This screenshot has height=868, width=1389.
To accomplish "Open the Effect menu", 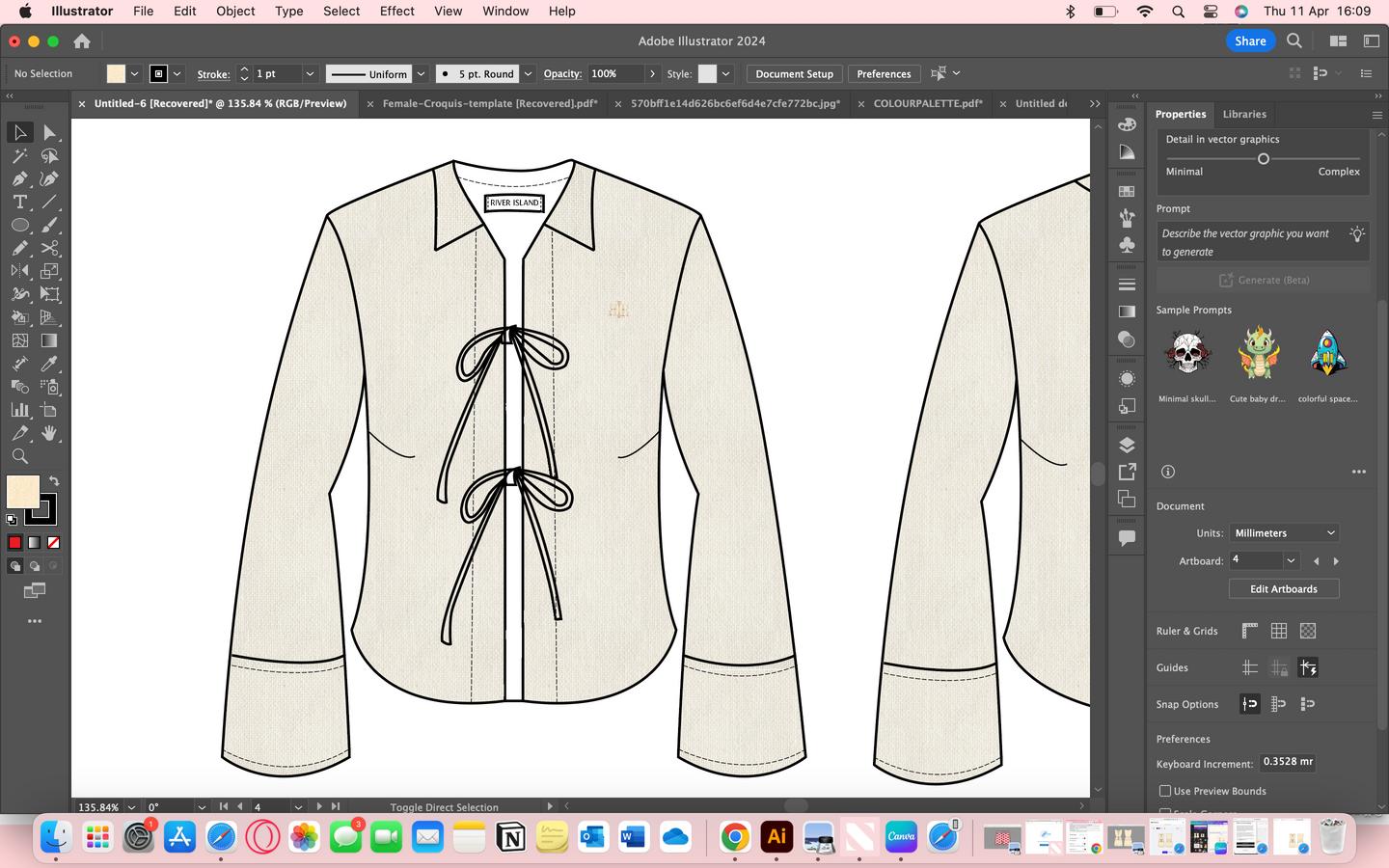I will click(396, 11).
